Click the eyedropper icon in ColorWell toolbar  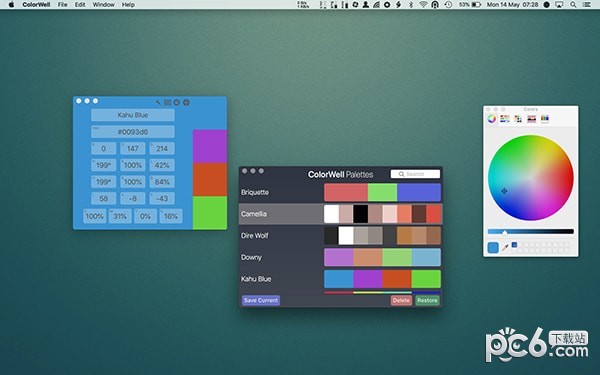[x=158, y=103]
